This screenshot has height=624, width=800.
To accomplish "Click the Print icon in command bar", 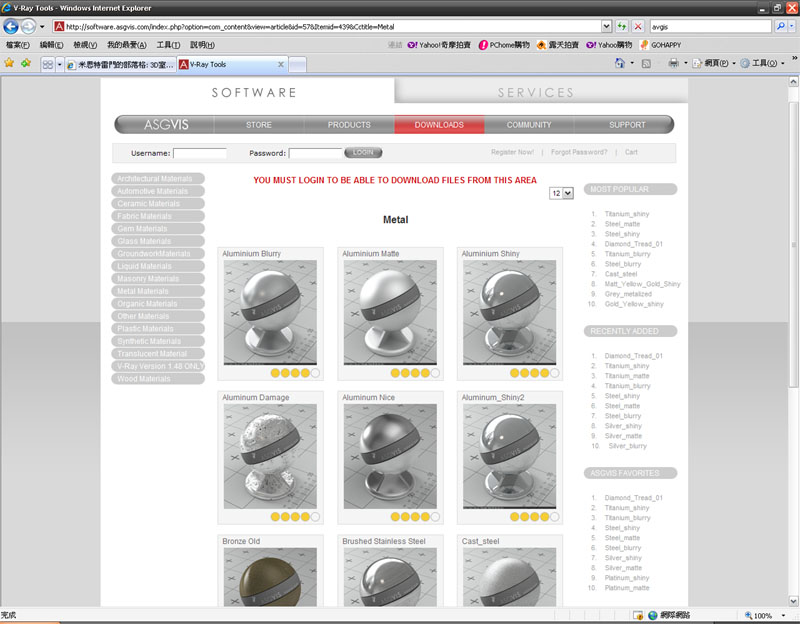I will (673, 63).
